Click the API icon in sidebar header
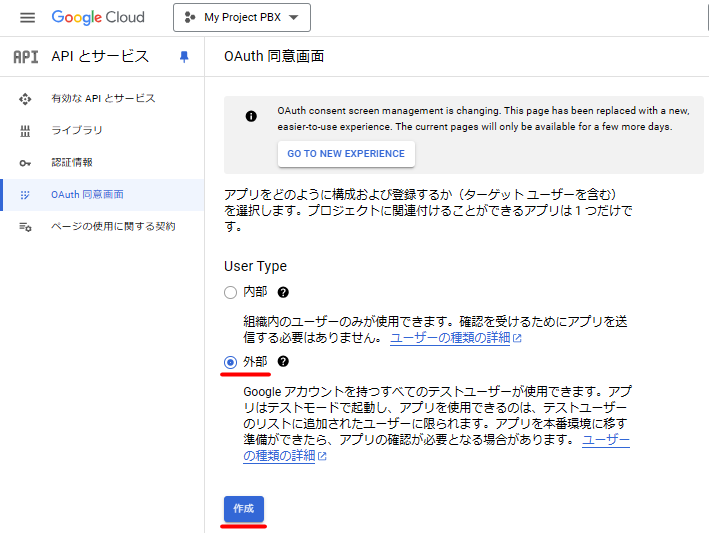 (x=26, y=57)
